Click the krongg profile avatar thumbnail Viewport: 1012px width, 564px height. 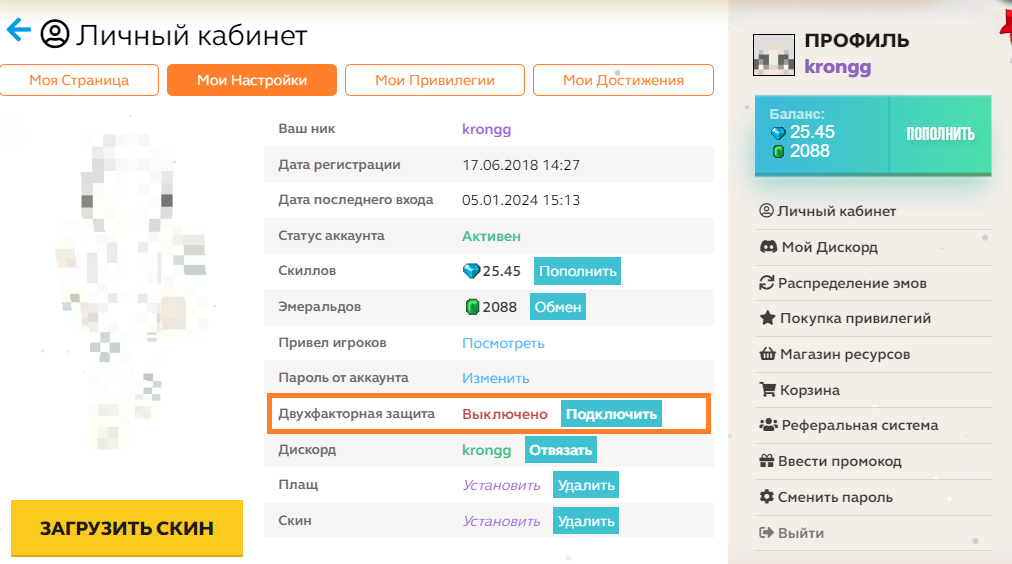[774, 55]
